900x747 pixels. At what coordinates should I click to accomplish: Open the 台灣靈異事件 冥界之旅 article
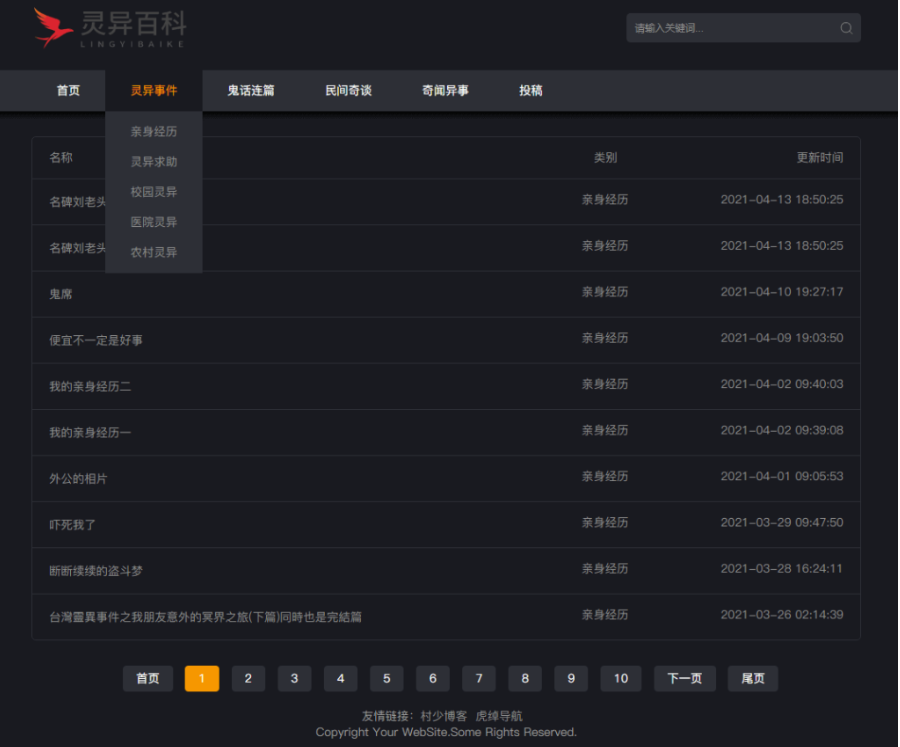[205, 617]
